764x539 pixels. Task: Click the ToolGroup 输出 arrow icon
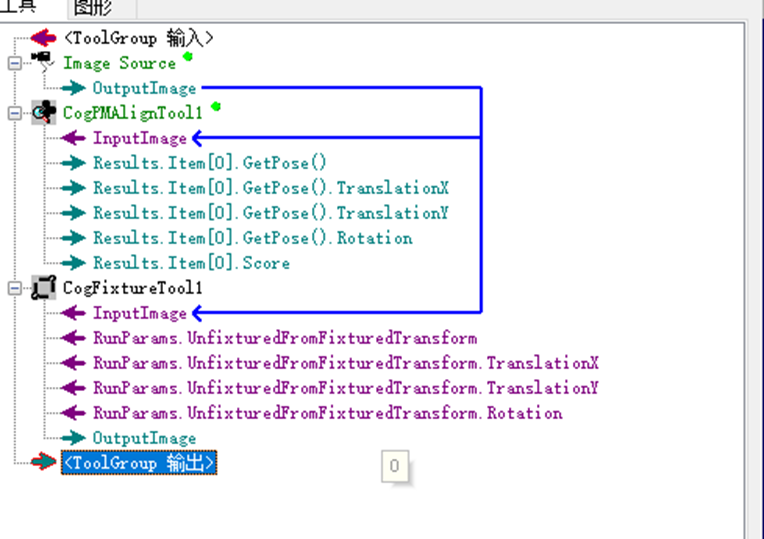pyautogui.click(x=43, y=462)
